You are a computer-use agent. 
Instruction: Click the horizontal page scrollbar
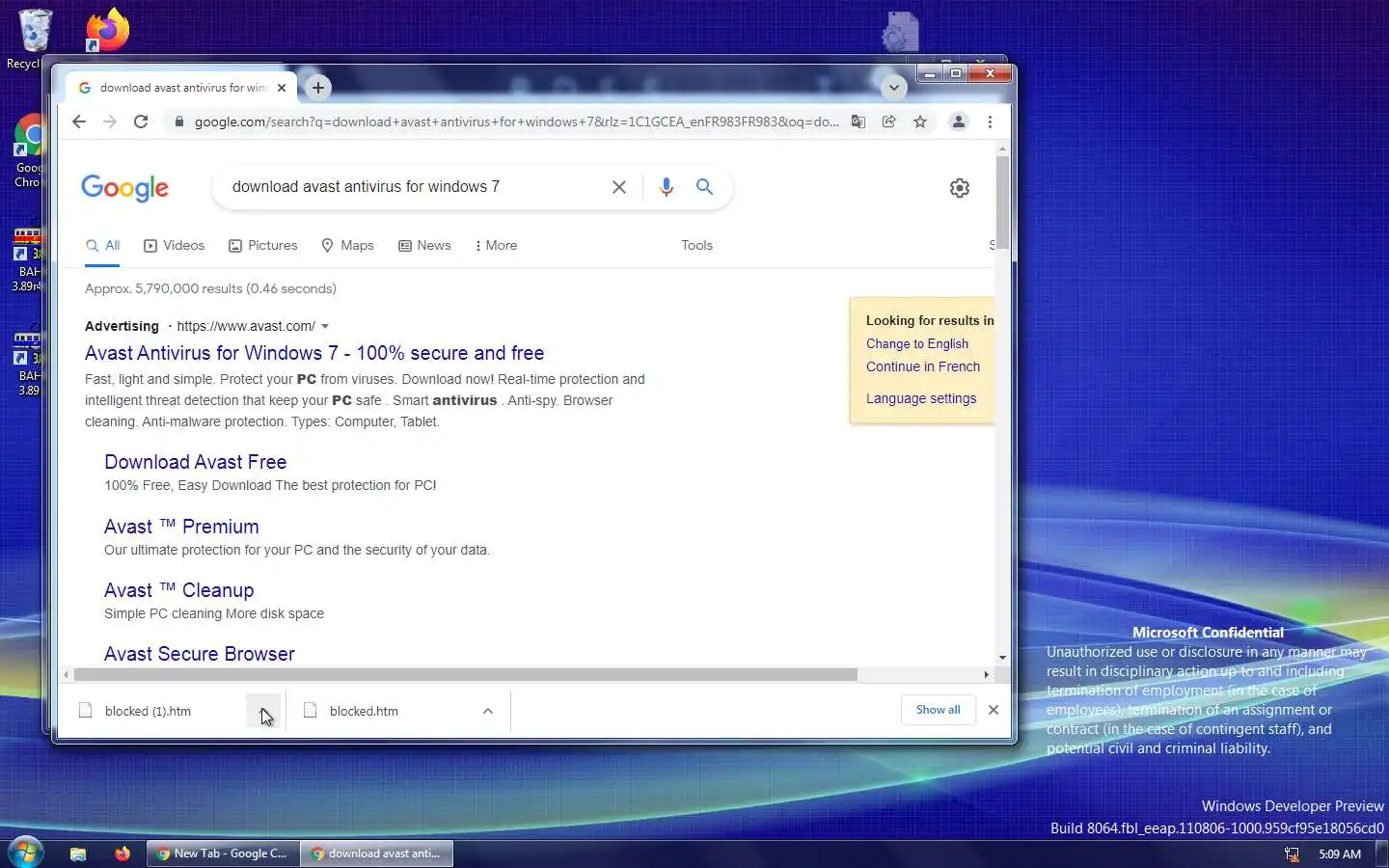[466, 674]
